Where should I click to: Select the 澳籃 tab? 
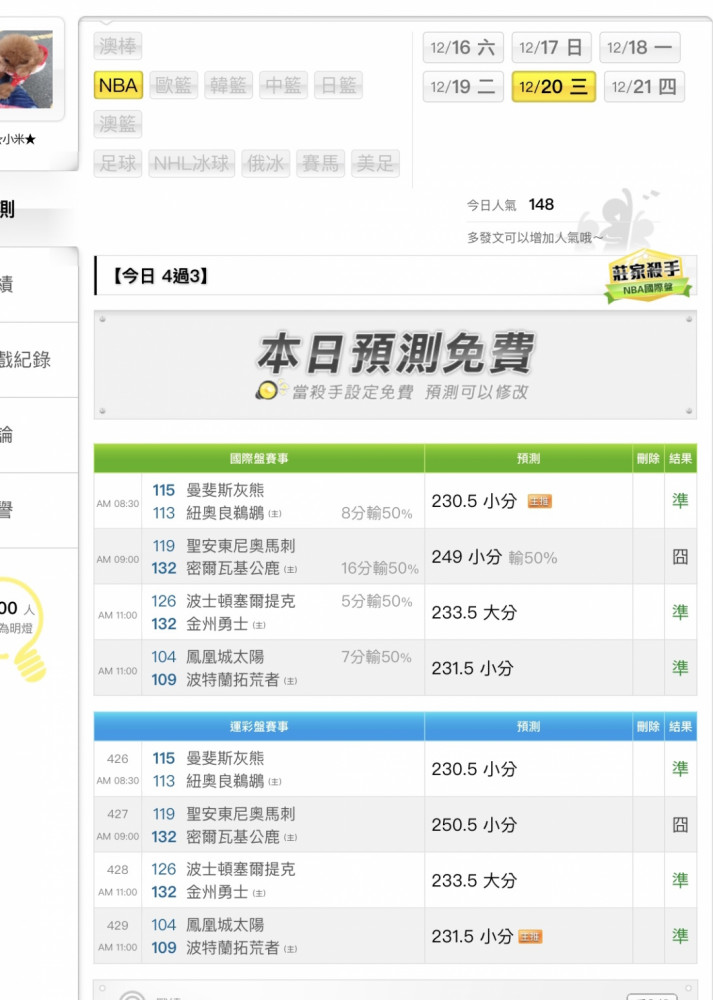(x=118, y=124)
